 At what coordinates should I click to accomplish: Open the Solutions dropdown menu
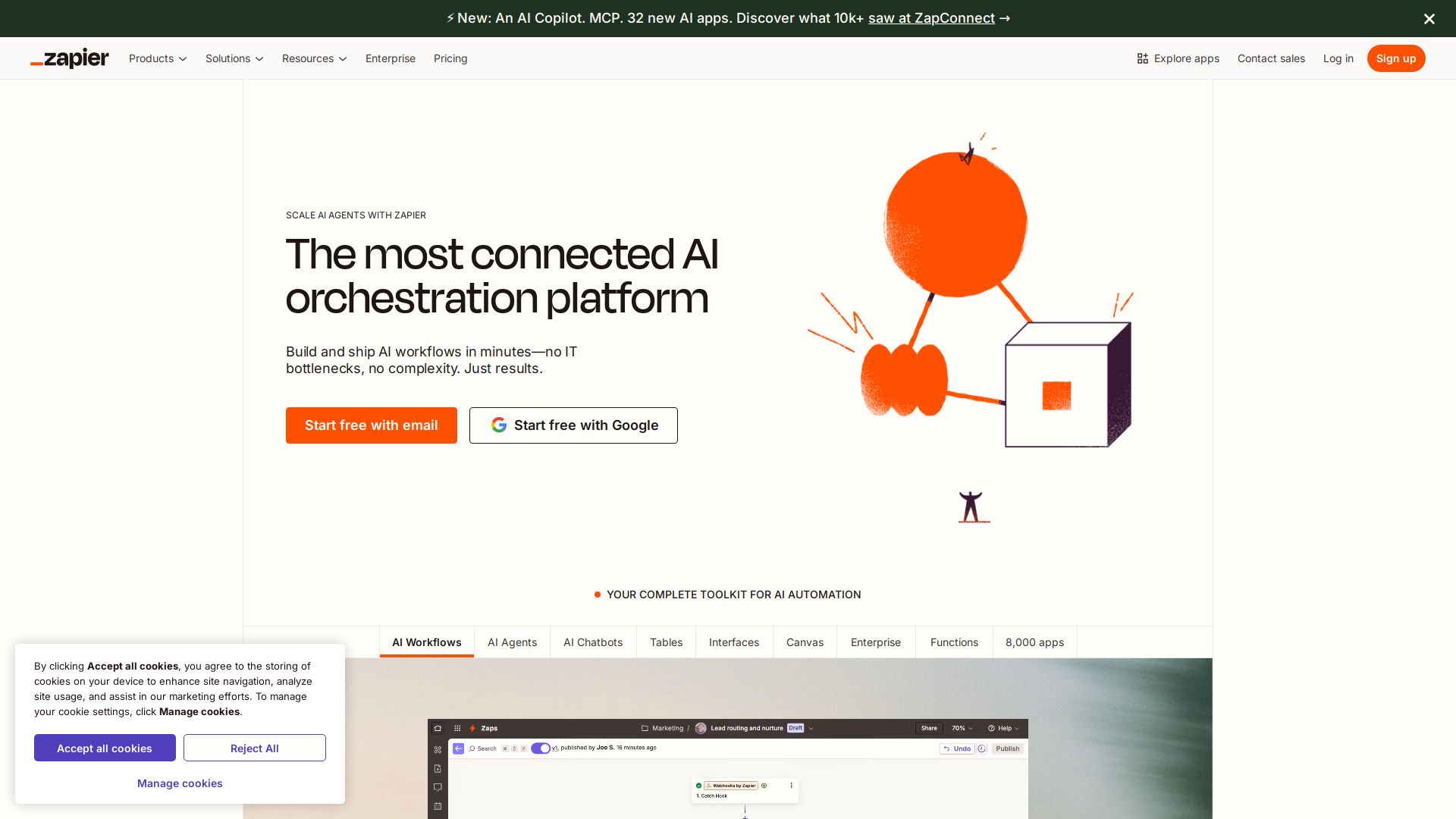[x=234, y=58]
